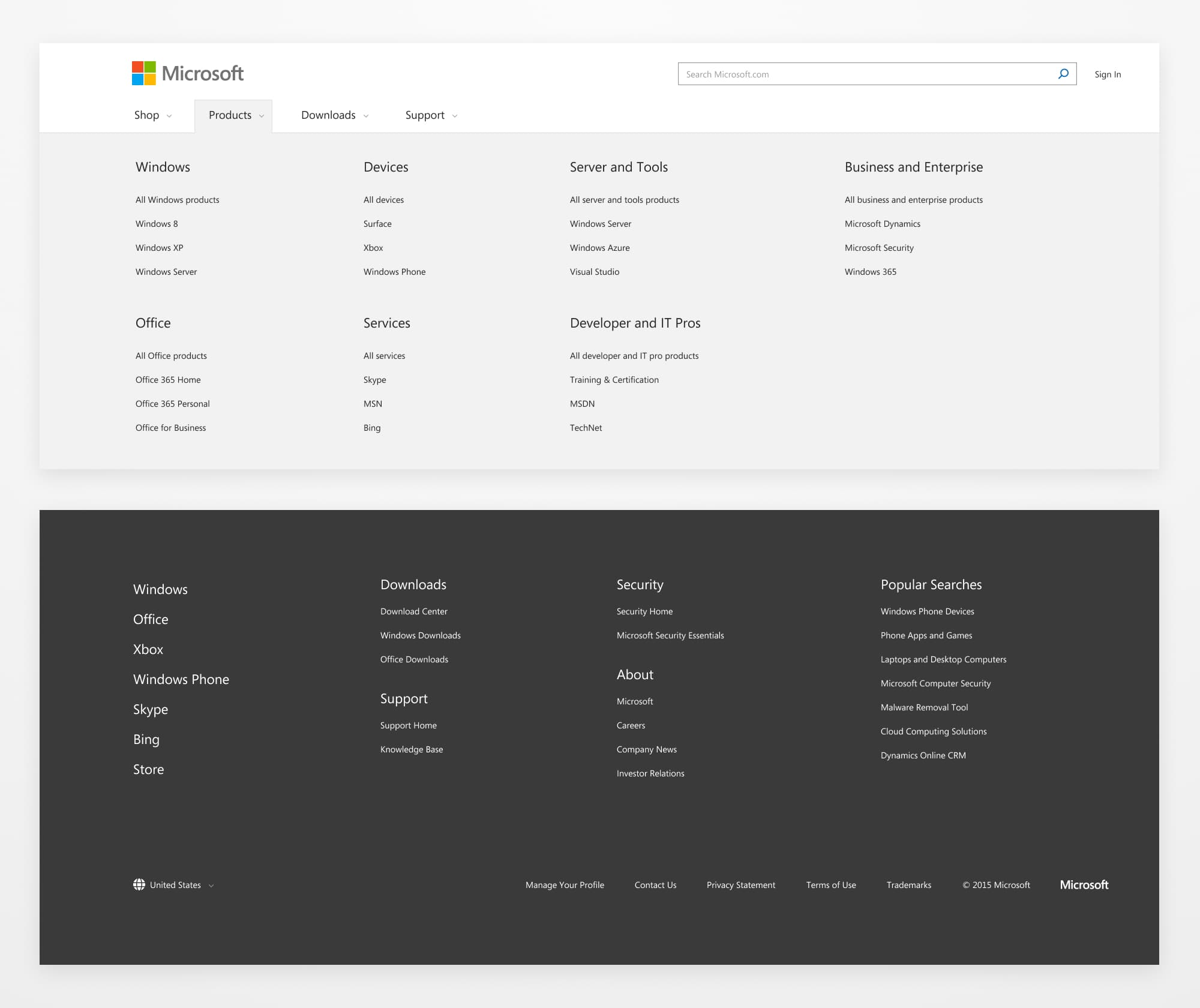This screenshot has width=1200, height=1008.
Task: Open MSN link
Action: pos(373,404)
